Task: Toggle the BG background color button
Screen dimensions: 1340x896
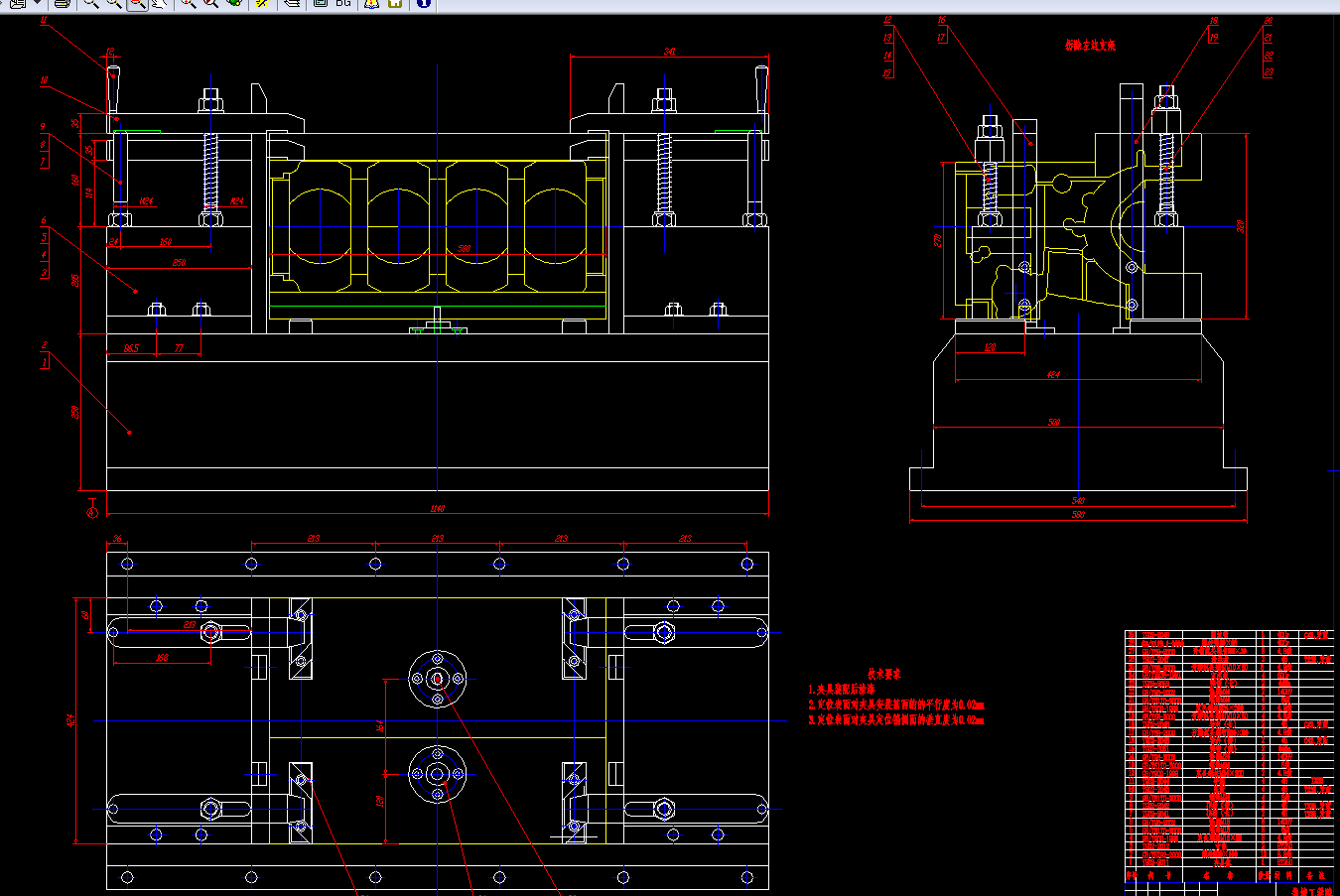Action: (x=343, y=4)
